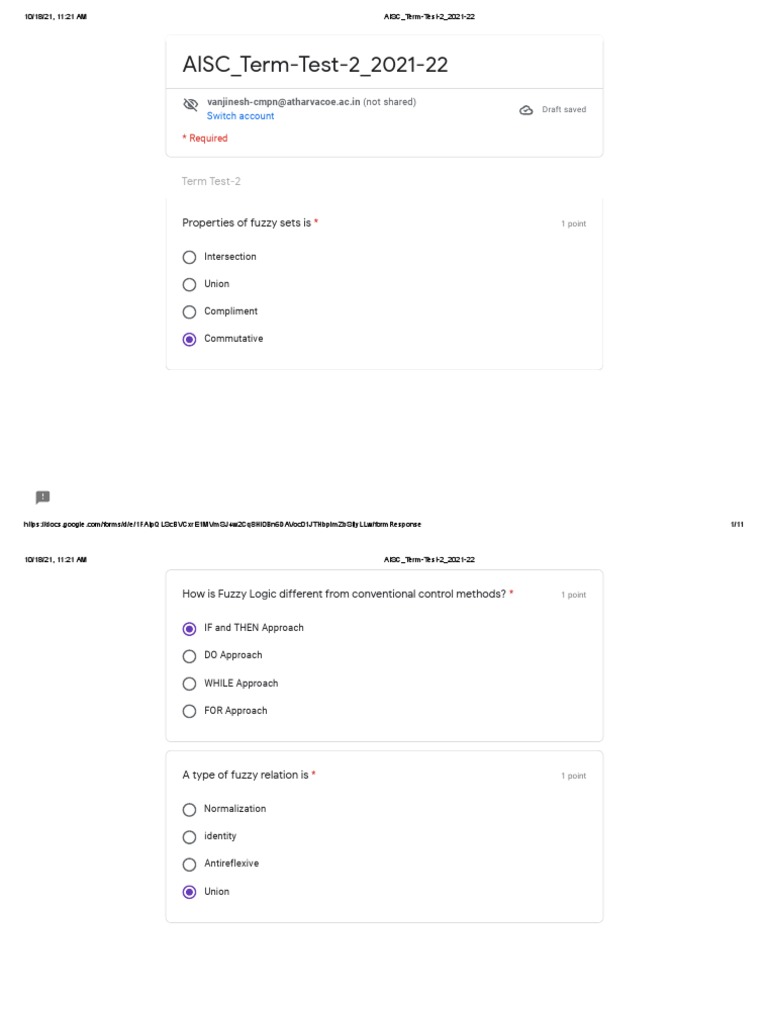
Task: Select the Normalization radio option
Action: (189, 809)
